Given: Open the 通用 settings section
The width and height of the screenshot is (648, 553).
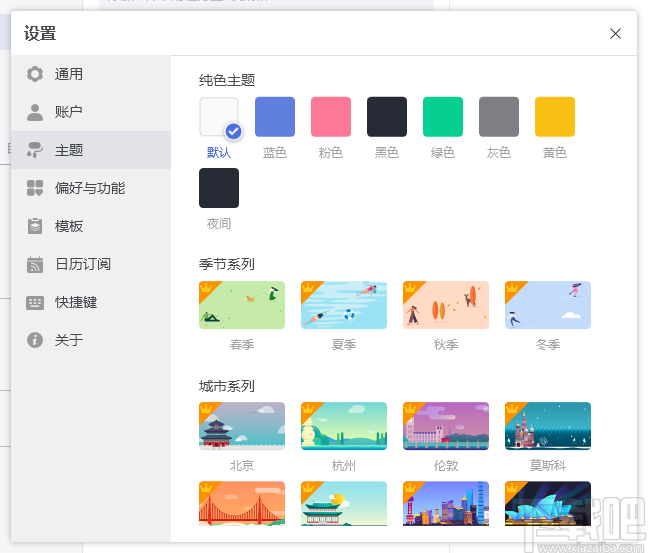Looking at the screenshot, I should [x=91, y=74].
